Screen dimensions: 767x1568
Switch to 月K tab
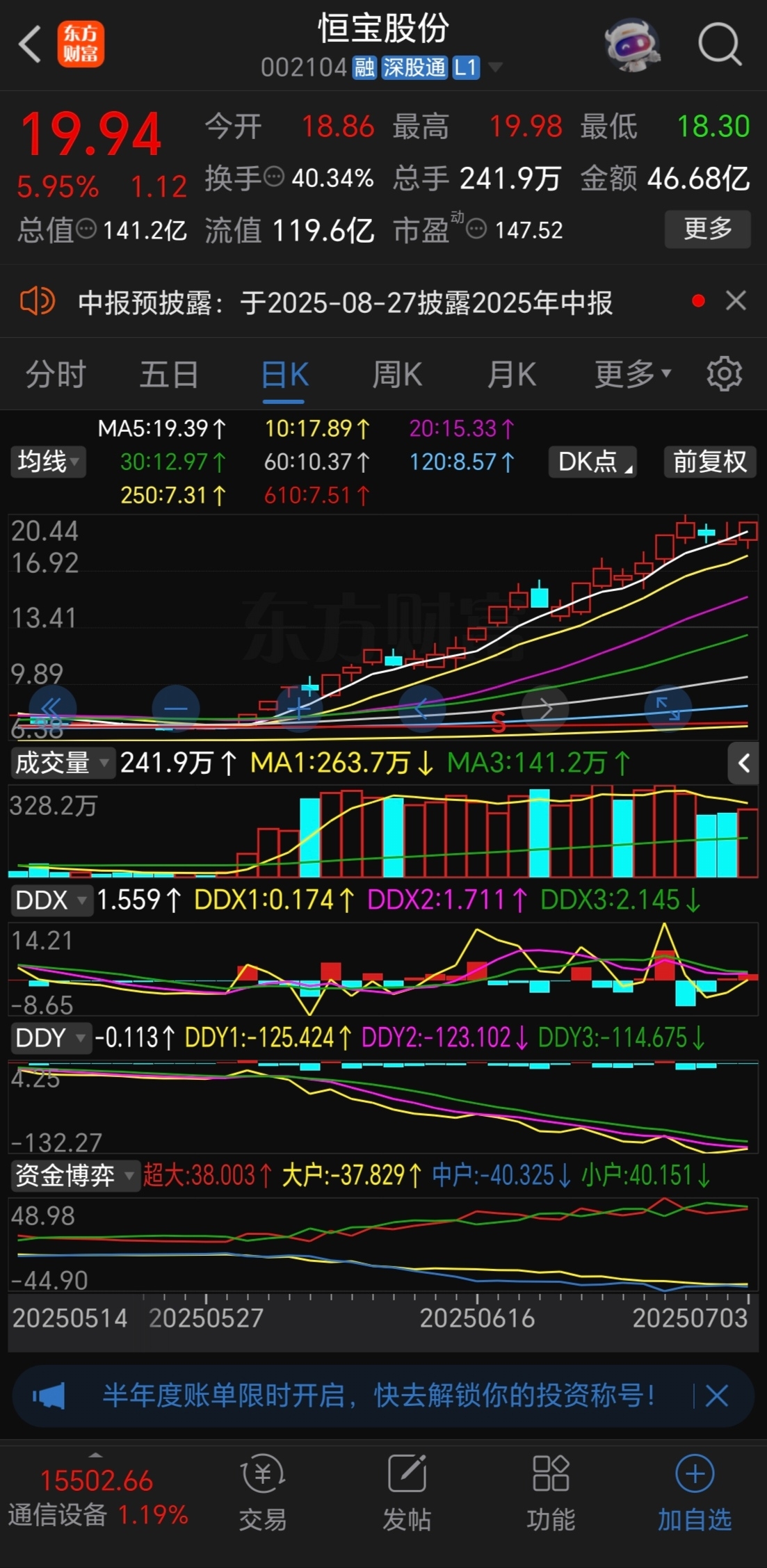[x=512, y=374]
